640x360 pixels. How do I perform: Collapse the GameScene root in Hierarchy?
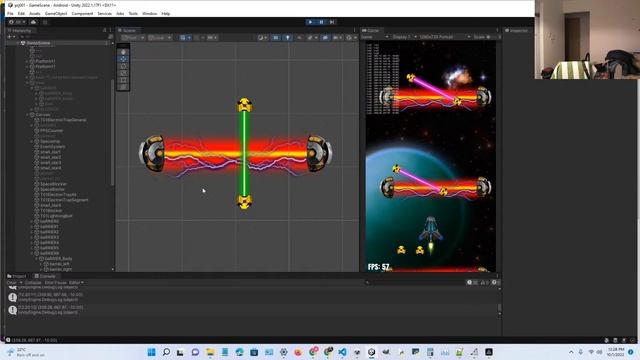18,43
